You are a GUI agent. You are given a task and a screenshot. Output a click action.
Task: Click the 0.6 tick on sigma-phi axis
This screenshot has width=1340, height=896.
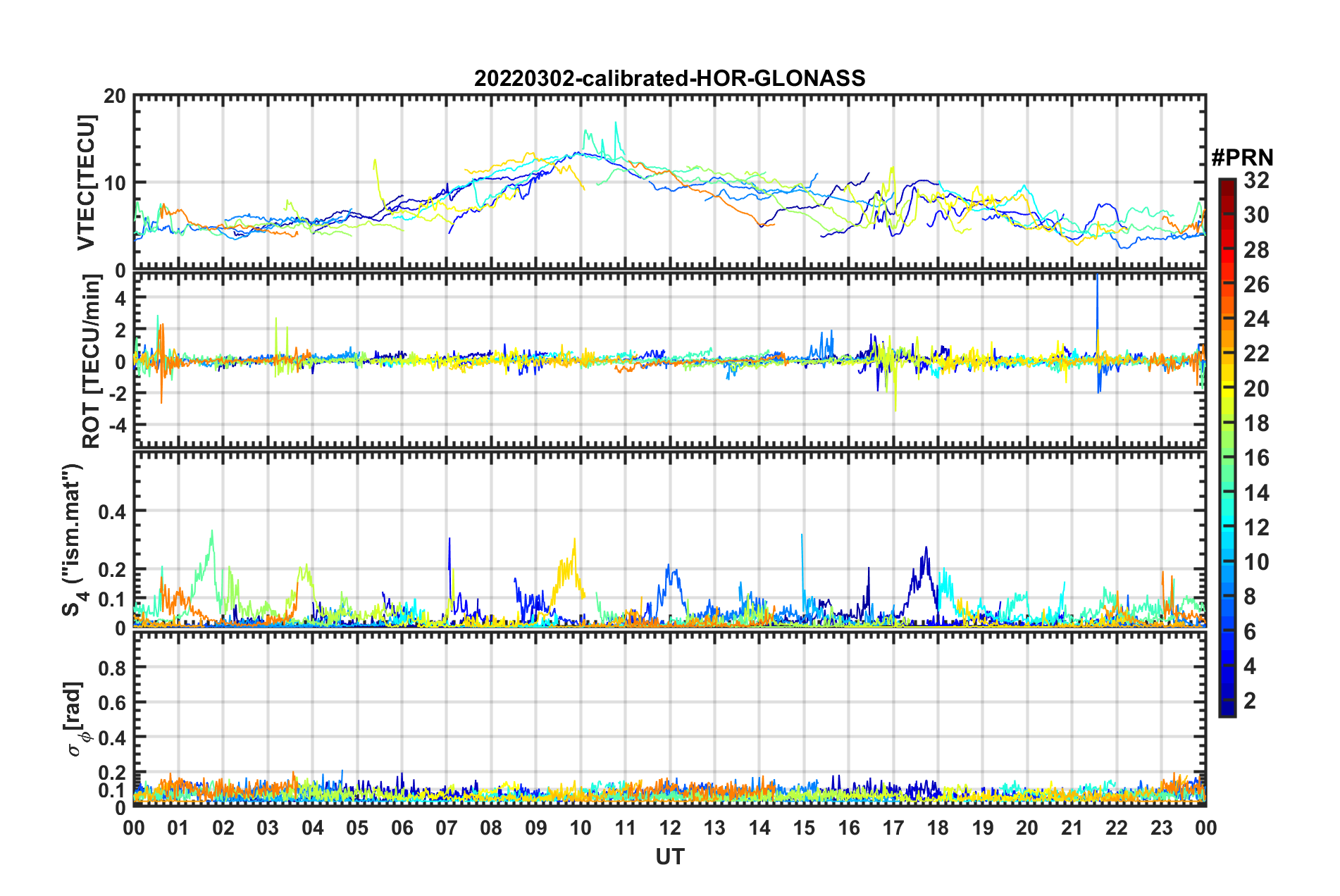113,702
